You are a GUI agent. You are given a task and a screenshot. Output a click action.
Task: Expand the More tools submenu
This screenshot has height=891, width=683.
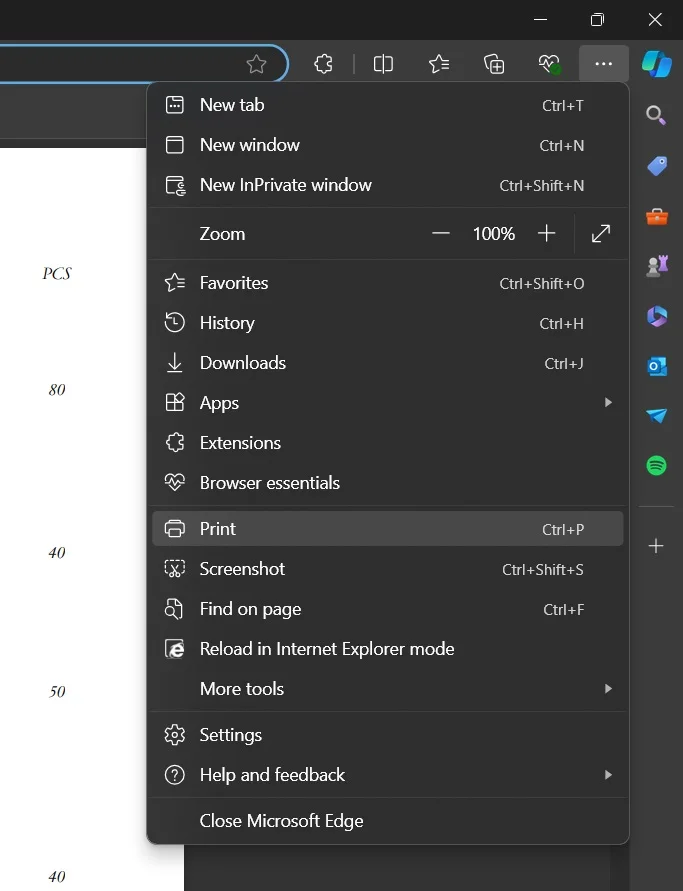pos(387,689)
